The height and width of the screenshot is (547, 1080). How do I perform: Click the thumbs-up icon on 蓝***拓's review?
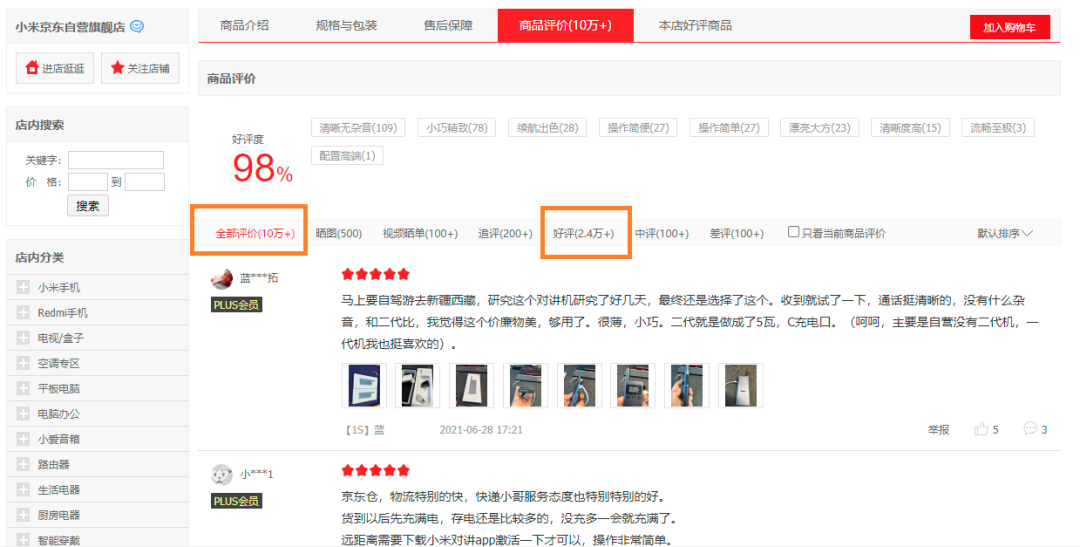(x=982, y=429)
